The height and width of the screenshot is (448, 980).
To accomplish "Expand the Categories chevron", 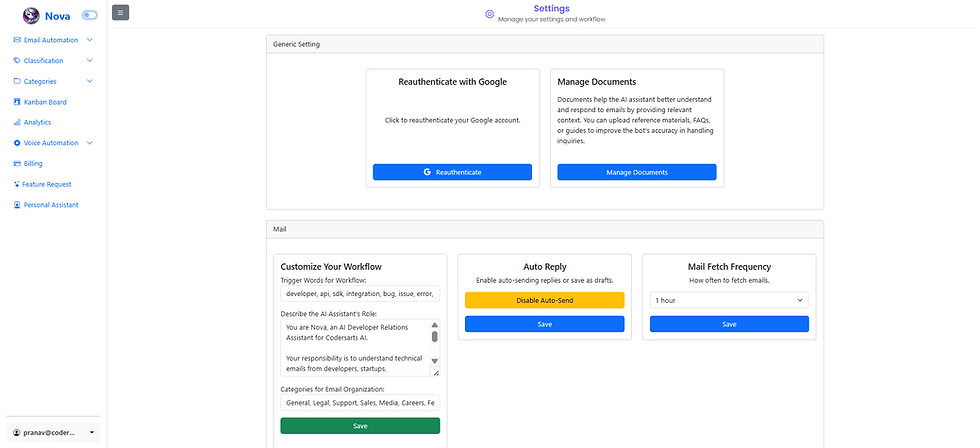I will 90,81.
